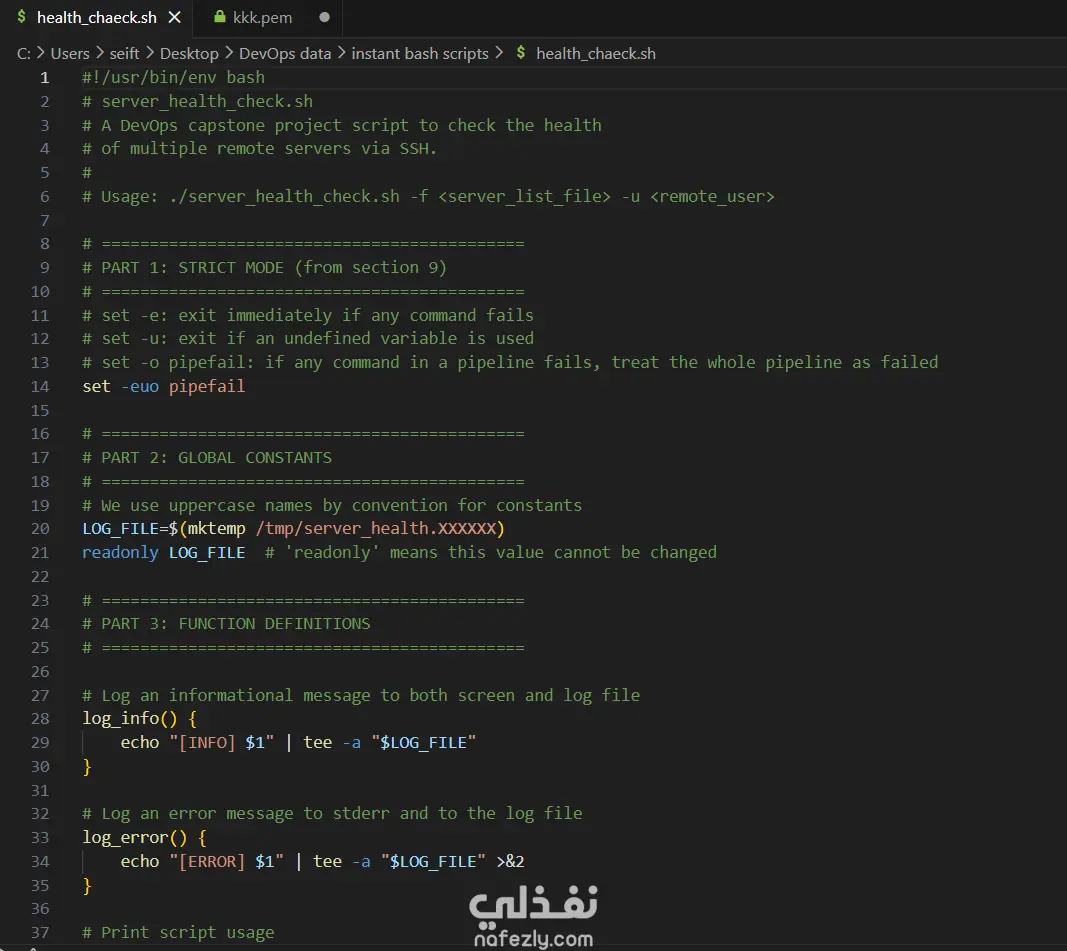Click the 'set -euo pipefail' command
This screenshot has width=1067, height=951.
click(163, 386)
